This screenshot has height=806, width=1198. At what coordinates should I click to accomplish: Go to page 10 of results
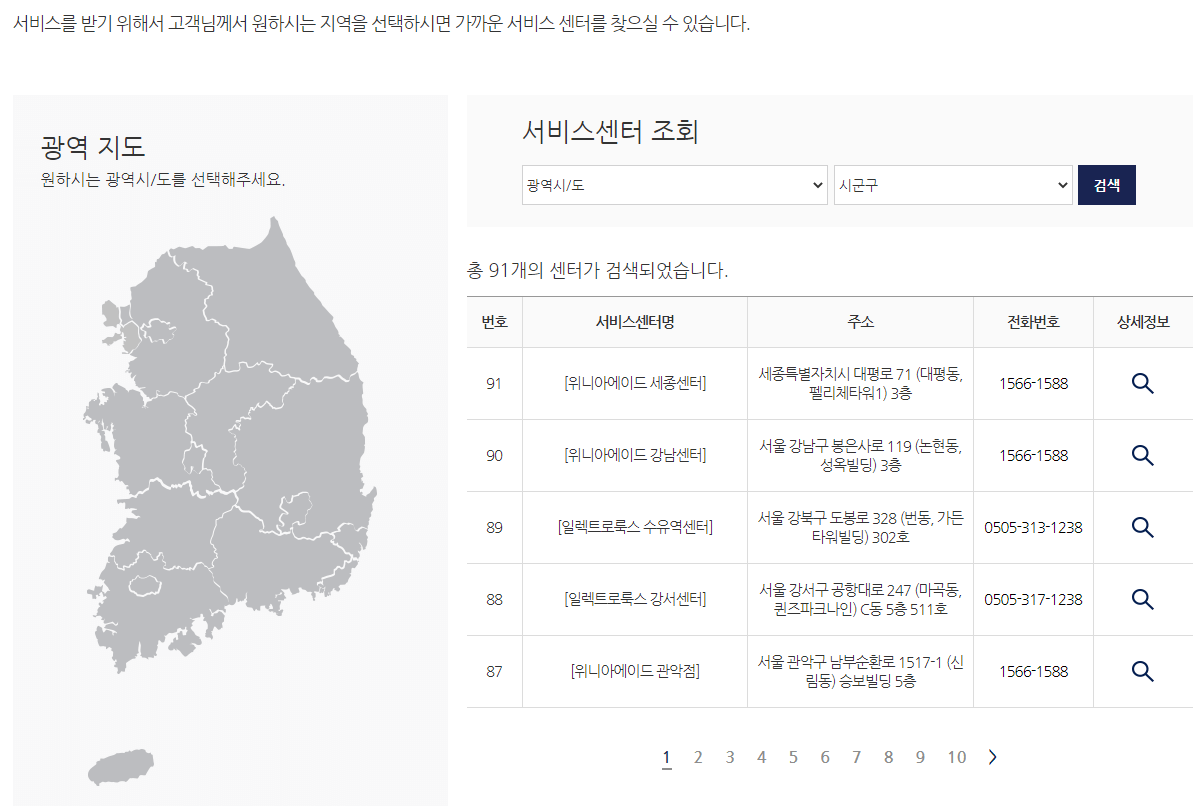[956, 757]
